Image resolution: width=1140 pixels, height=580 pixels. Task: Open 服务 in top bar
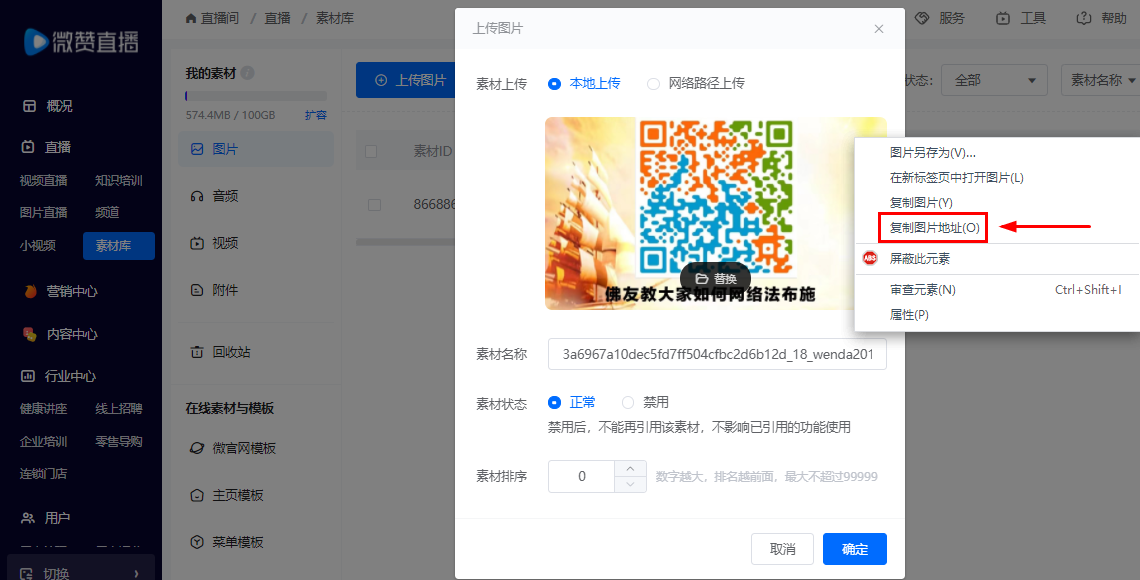pyautogui.click(x=940, y=18)
